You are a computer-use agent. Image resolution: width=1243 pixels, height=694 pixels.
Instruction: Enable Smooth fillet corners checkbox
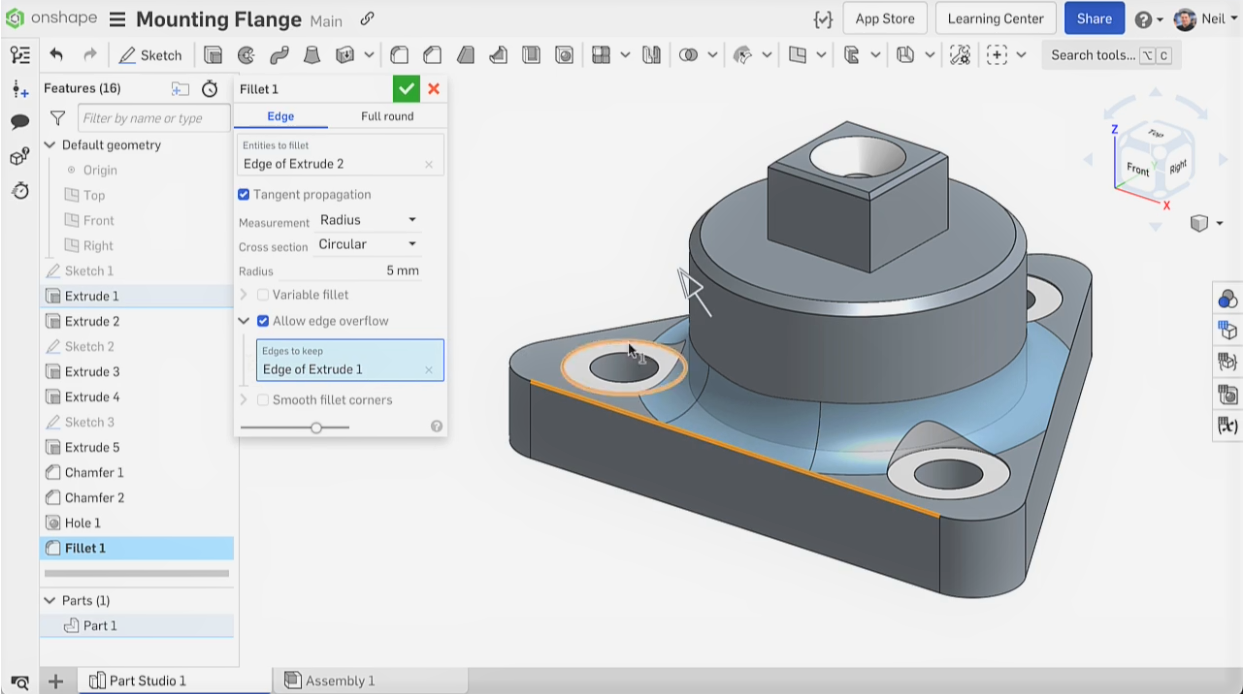click(263, 400)
